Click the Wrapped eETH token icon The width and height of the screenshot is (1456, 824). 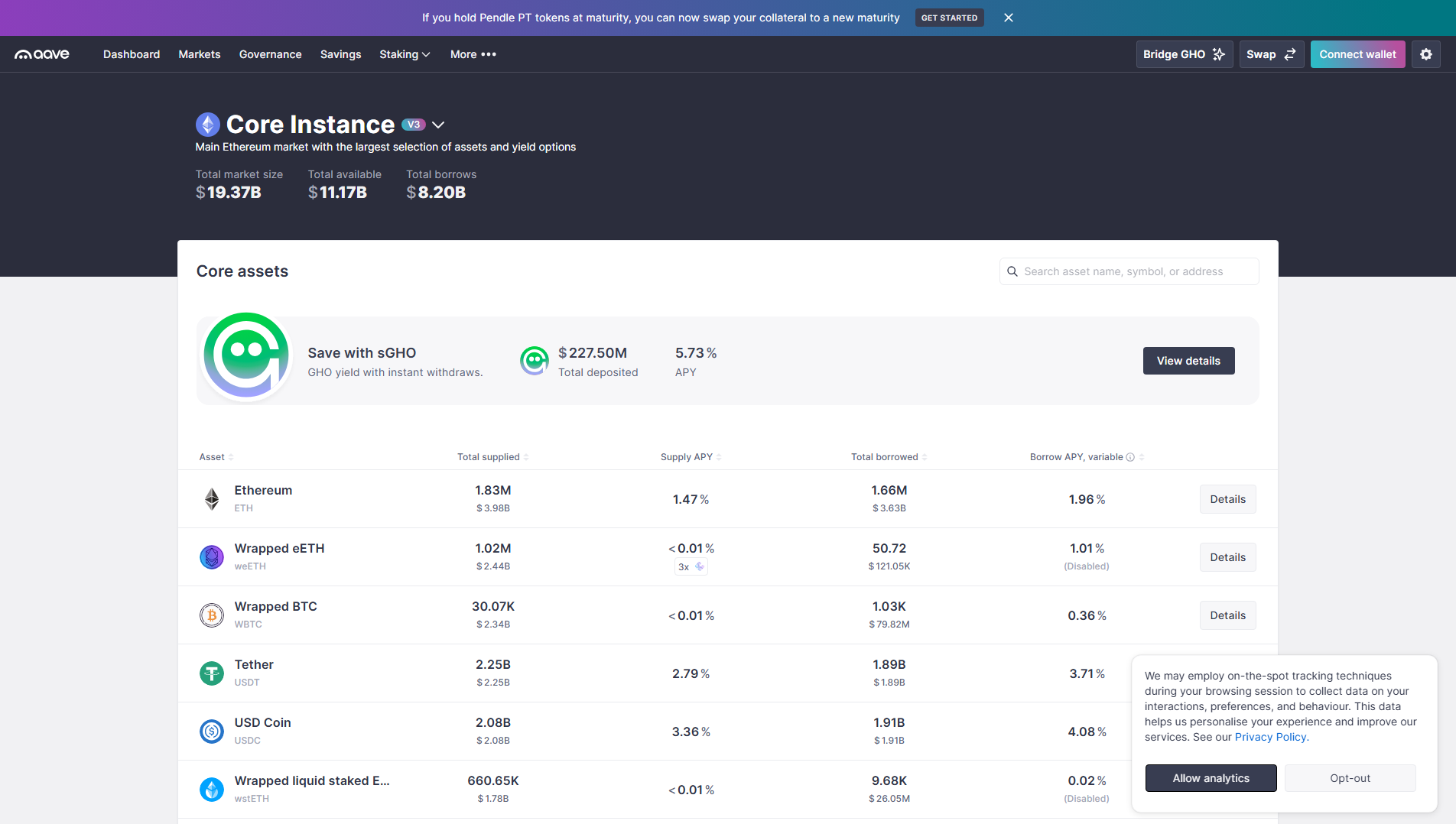tap(212, 557)
